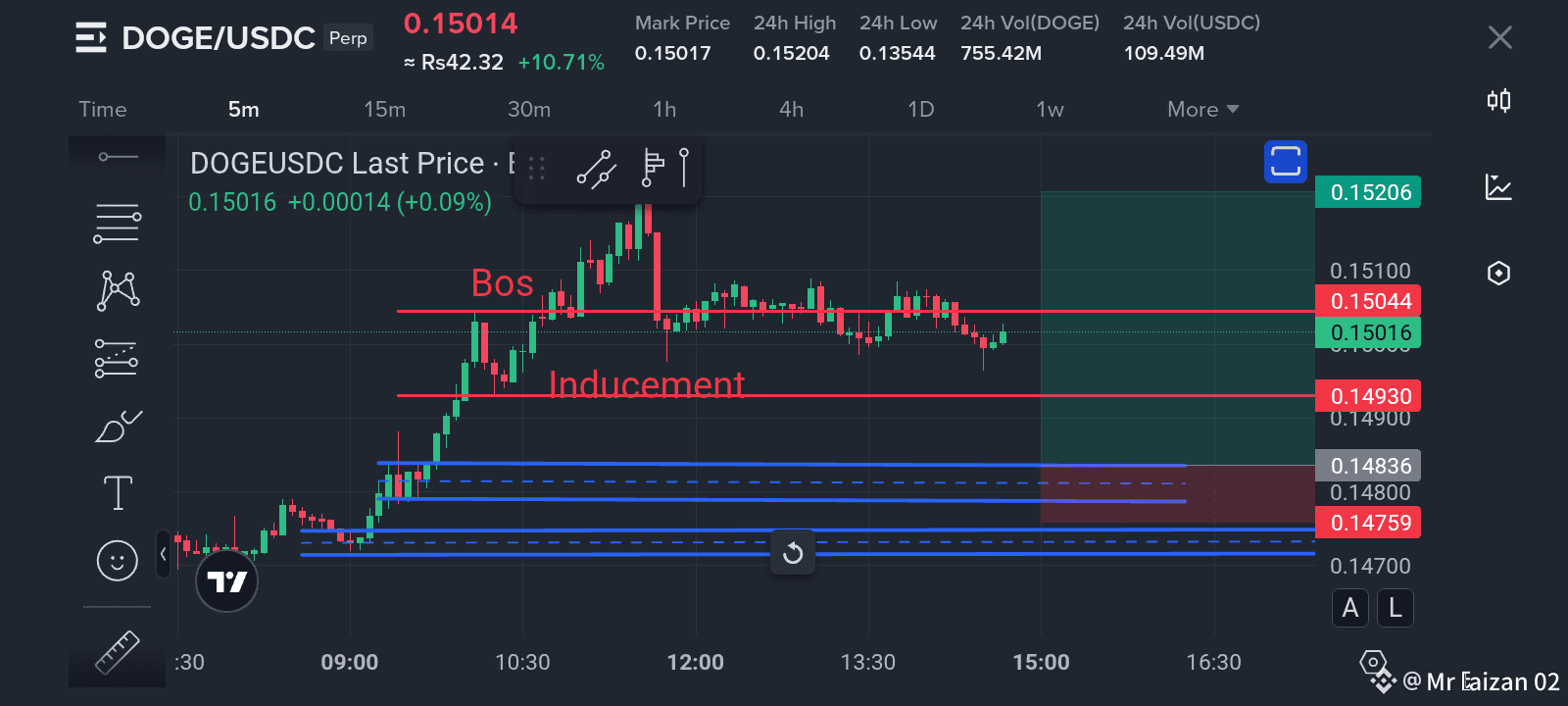Click the last price 0.15014

461,24
